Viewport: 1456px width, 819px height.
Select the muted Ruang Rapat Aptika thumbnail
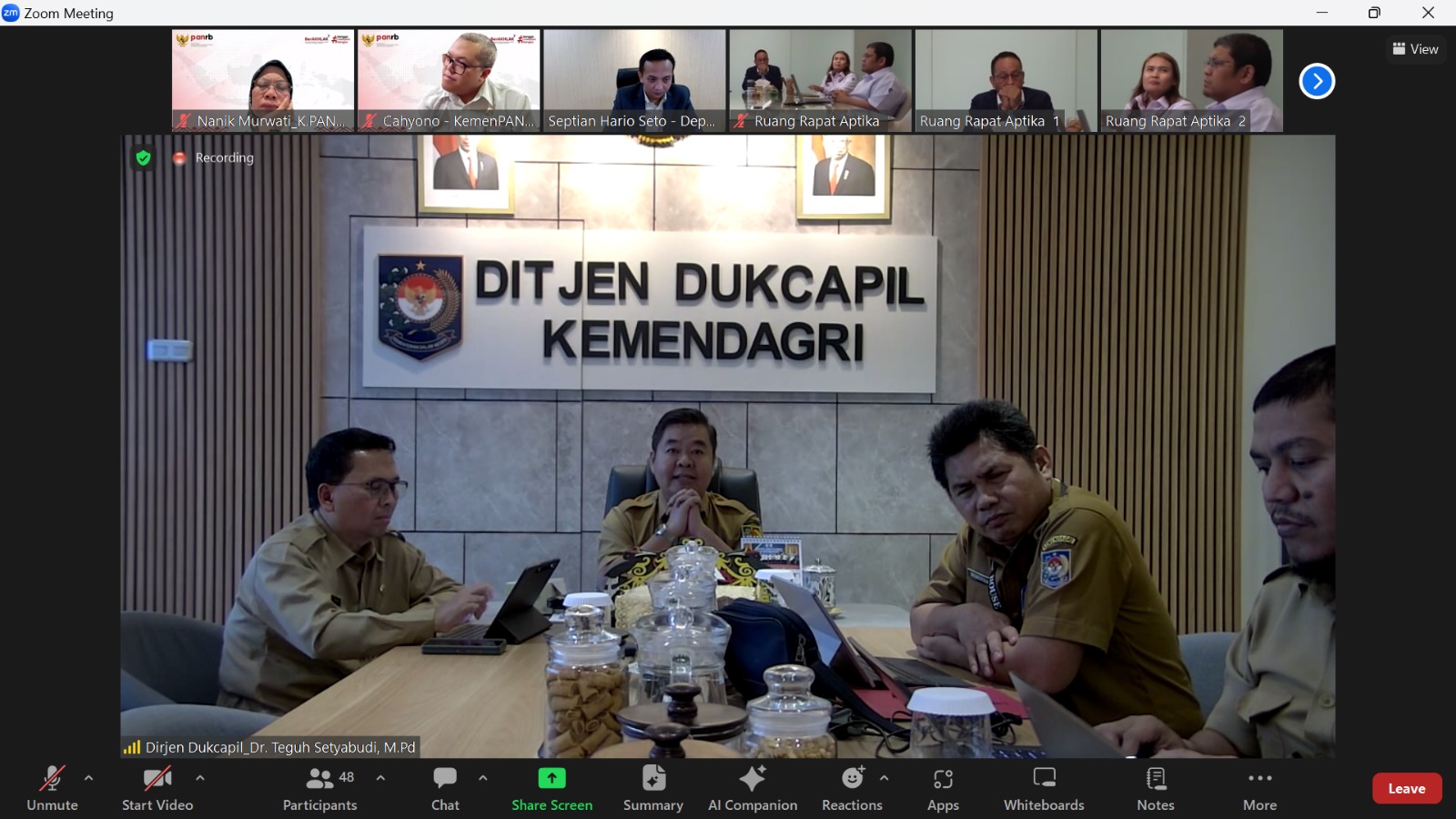[x=820, y=81]
